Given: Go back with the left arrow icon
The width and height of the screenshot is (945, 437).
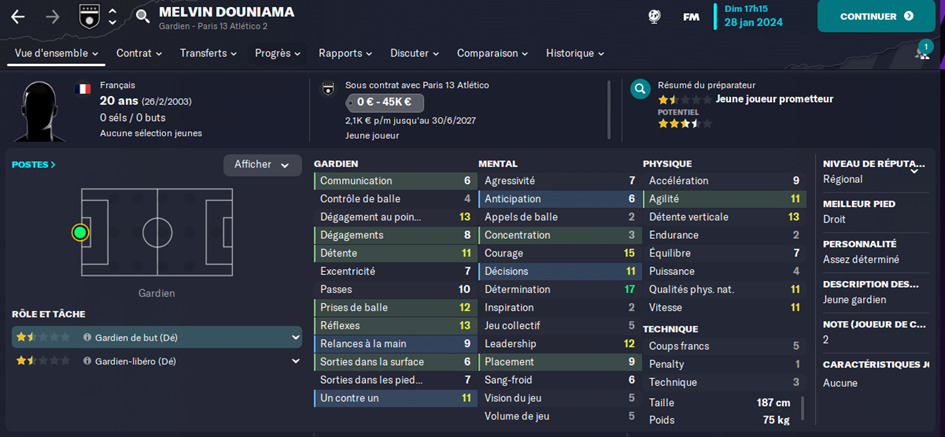Looking at the screenshot, I should point(18,17).
